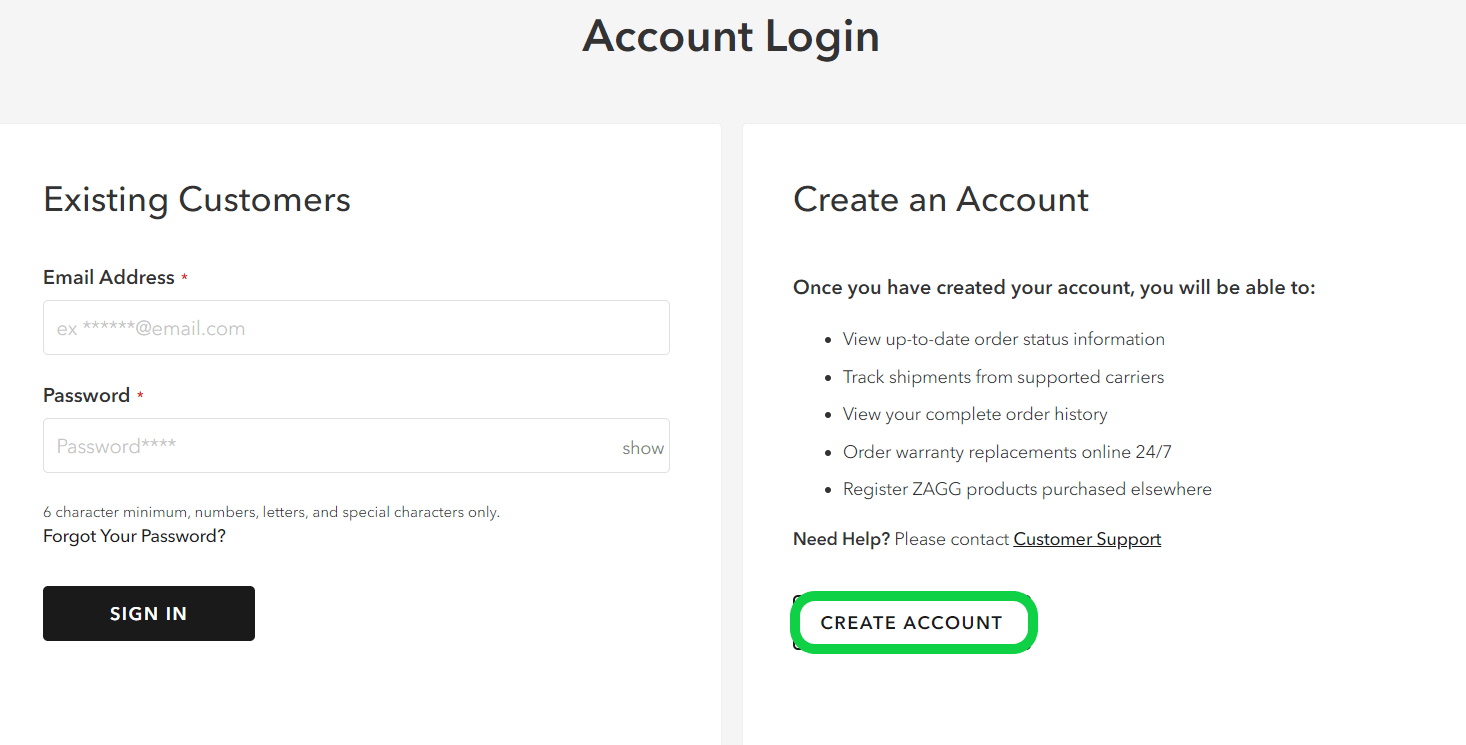Click the 'Once you have created your account' text
The height and width of the screenshot is (745, 1466).
tap(1054, 288)
